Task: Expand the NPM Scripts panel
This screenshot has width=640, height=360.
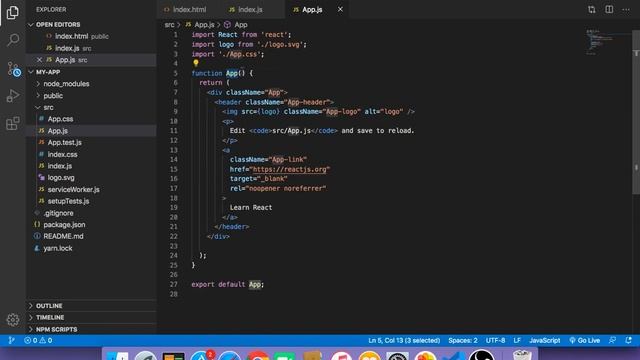Action: [x=56, y=329]
